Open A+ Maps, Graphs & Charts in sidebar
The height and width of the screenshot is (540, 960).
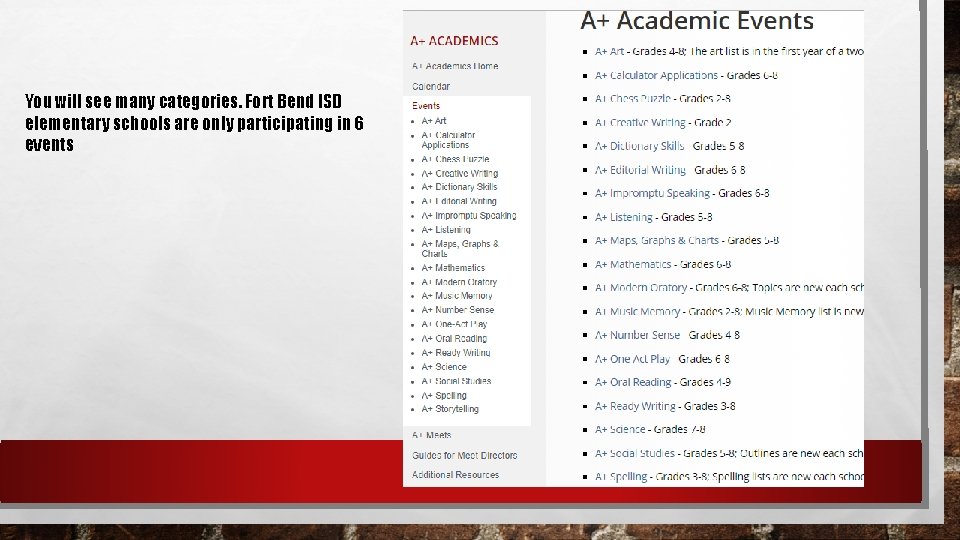[x=460, y=249]
